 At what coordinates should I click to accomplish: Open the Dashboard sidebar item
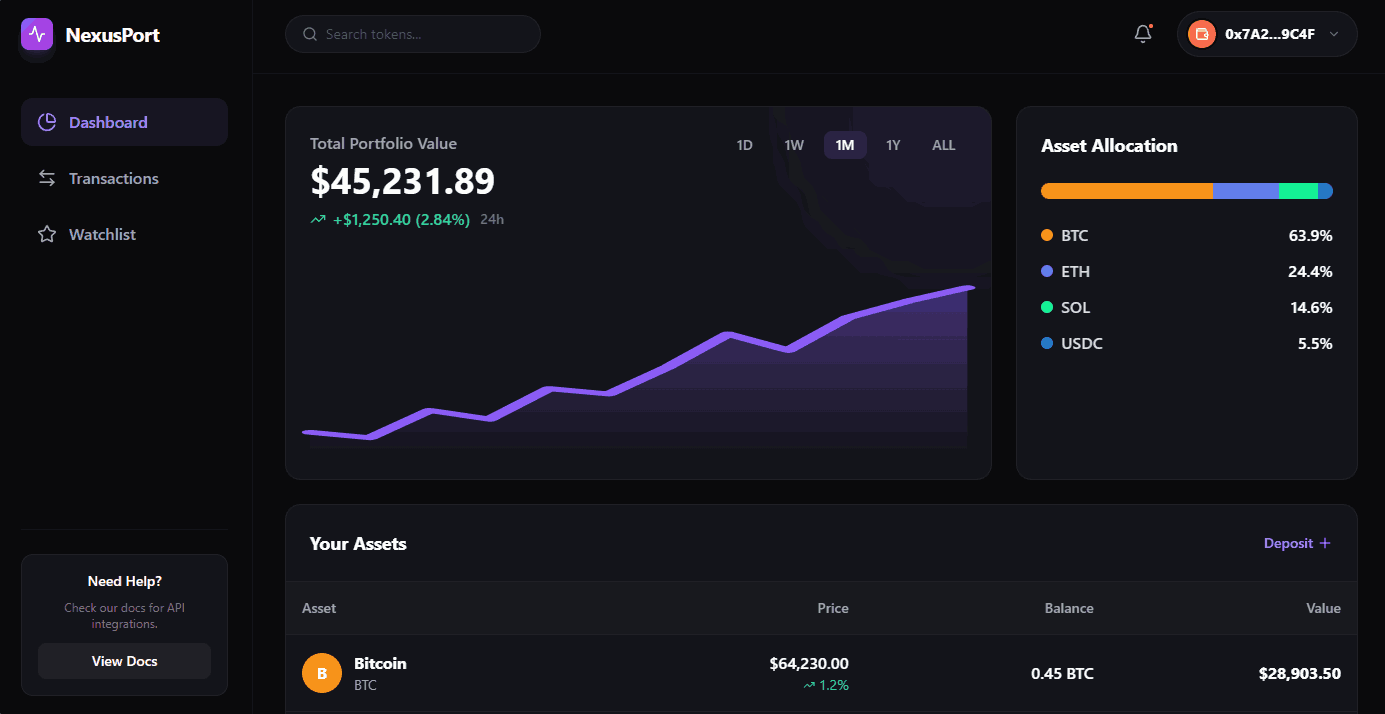click(124, 122)
